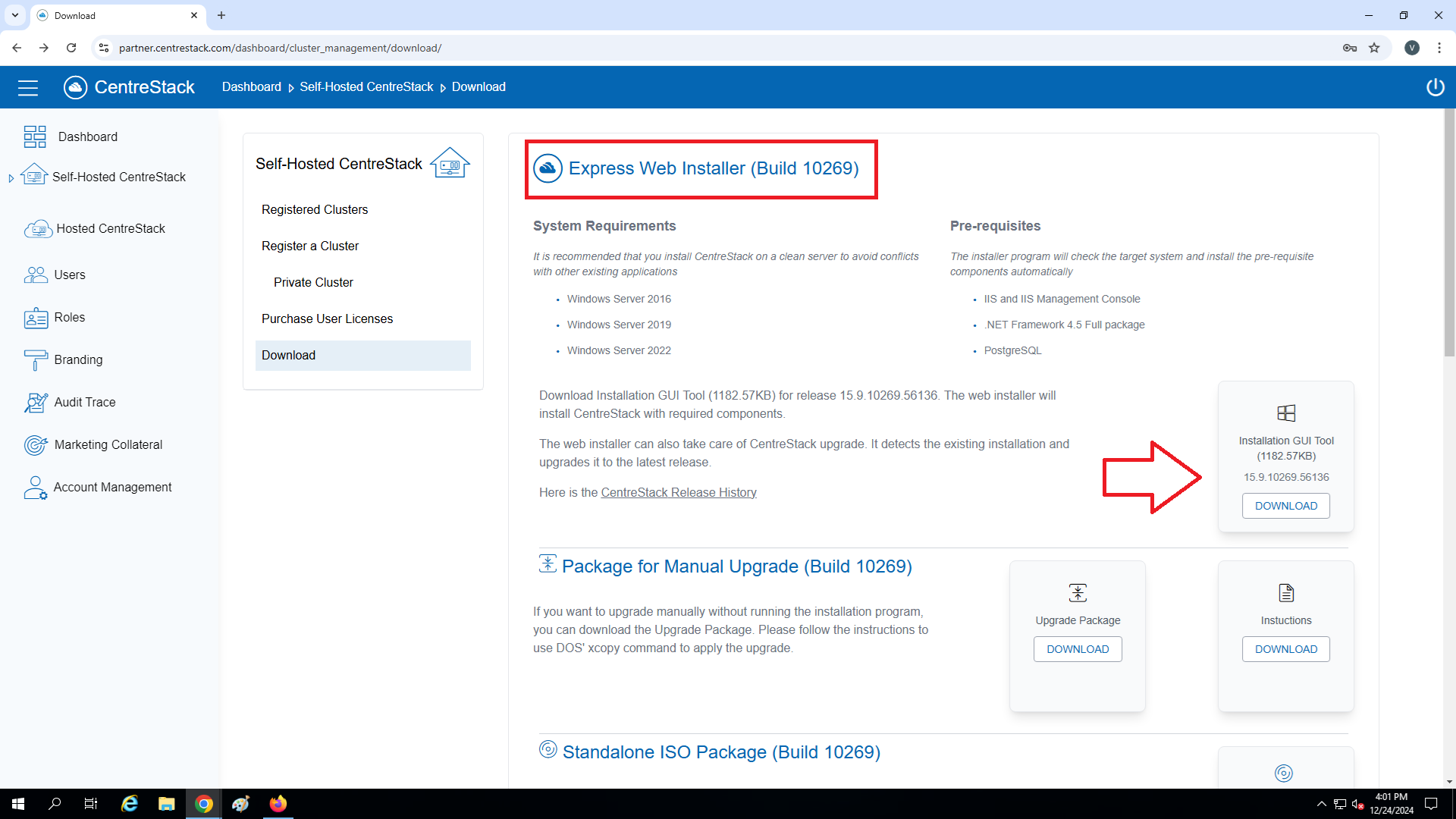Go to Dashboard breadcrumb link
Image resolution: width=1456 pixels, height=819 pixels.
pos(251,86)
